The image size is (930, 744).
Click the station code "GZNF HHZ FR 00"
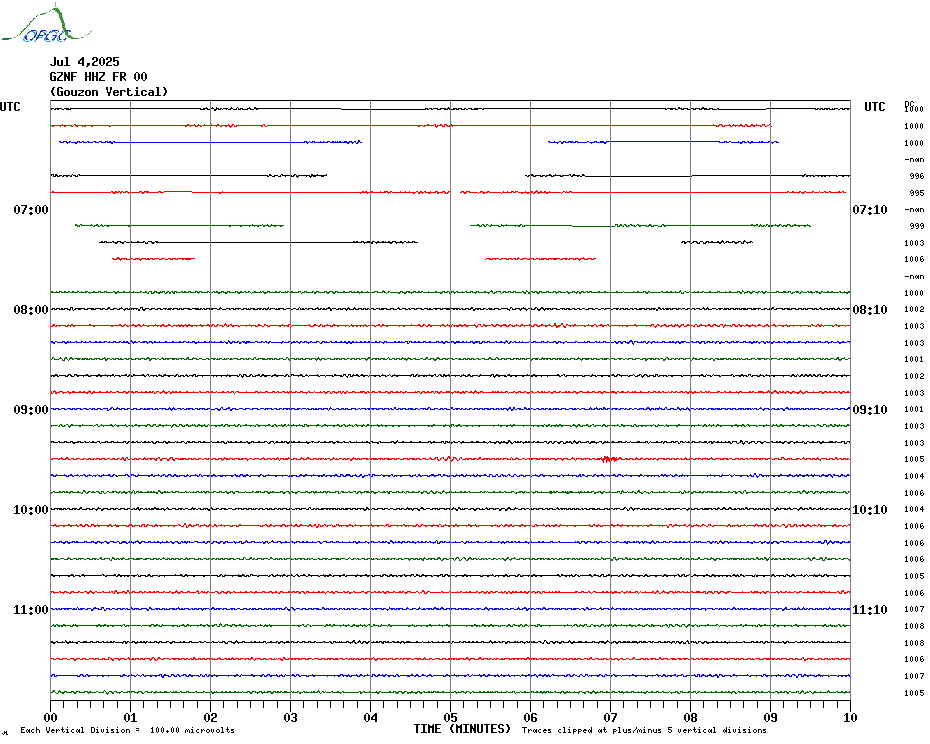pos(98,77)
